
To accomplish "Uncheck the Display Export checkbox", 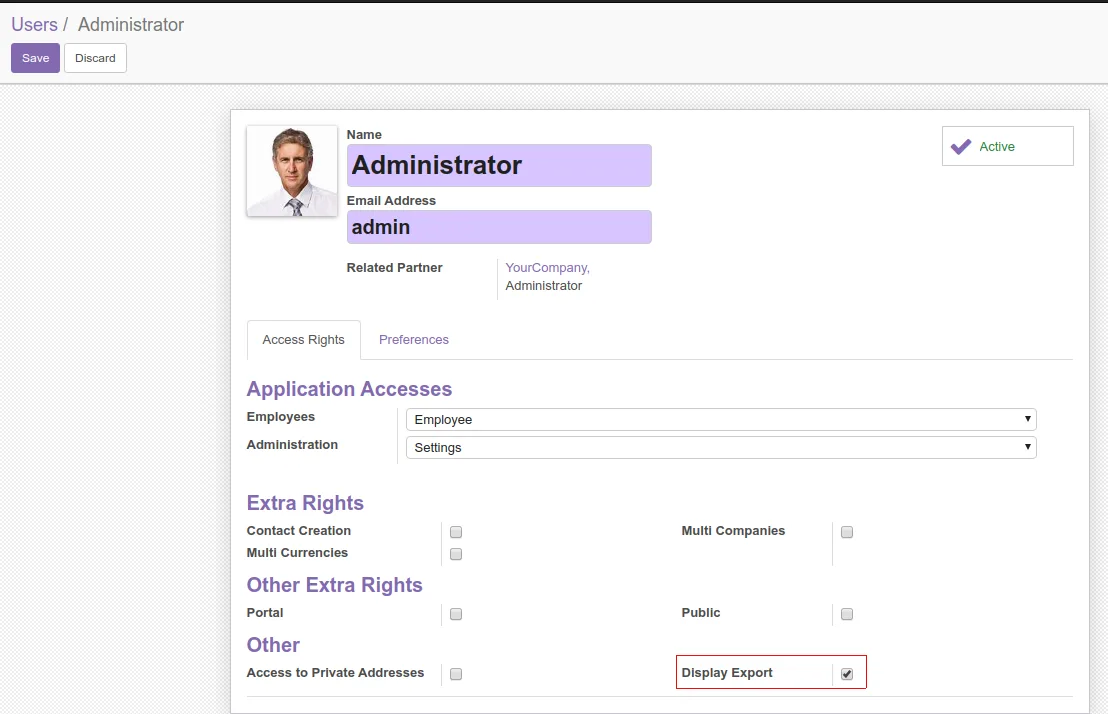I will pos(847,674).
